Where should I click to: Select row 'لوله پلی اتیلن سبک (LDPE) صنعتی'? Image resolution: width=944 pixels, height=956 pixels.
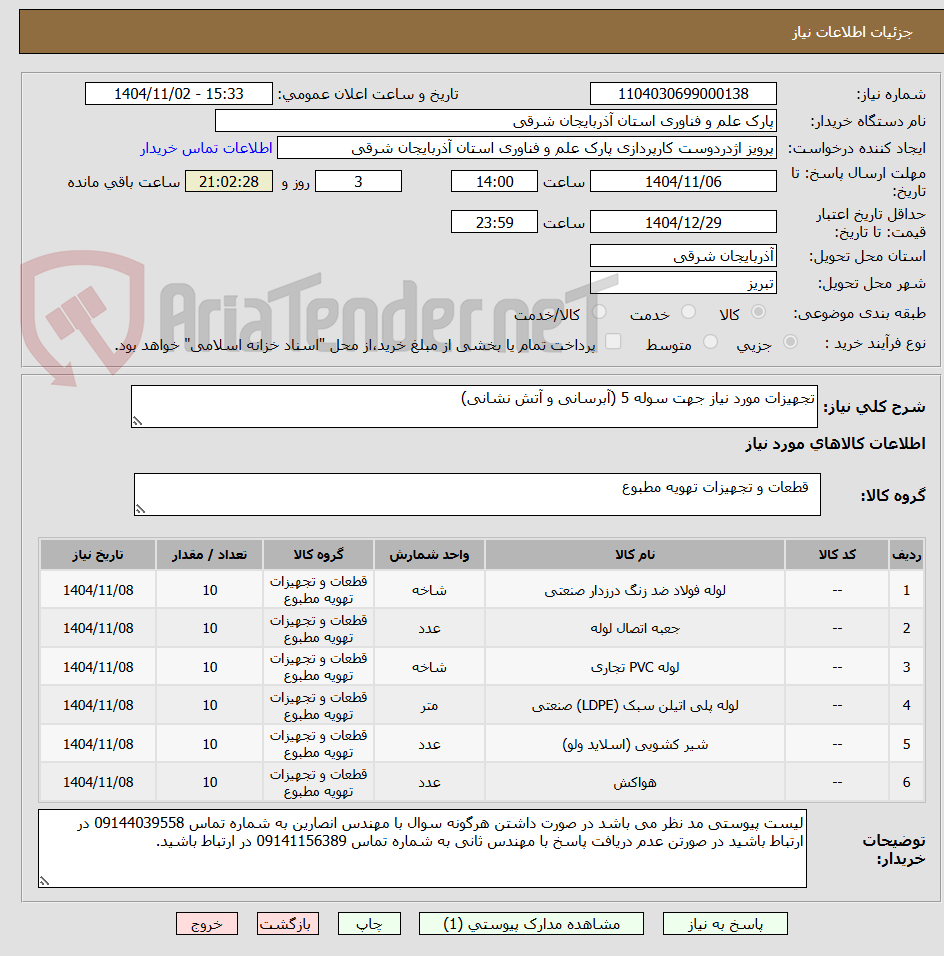tap(482, 705)
